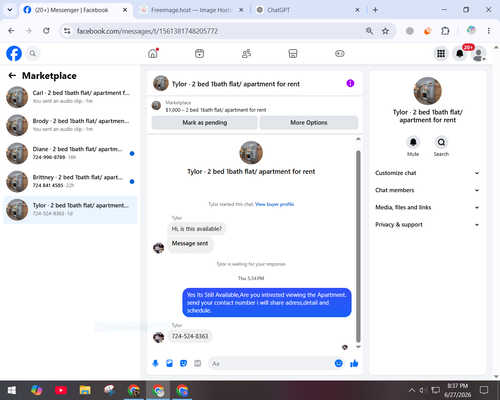Go back in browser history
Viewport: 500px width, 400px height.
[11, 31]
